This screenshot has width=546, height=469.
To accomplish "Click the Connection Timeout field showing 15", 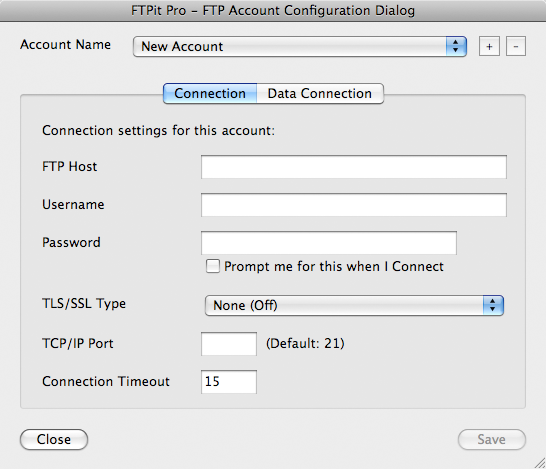I will coord(229,382).
